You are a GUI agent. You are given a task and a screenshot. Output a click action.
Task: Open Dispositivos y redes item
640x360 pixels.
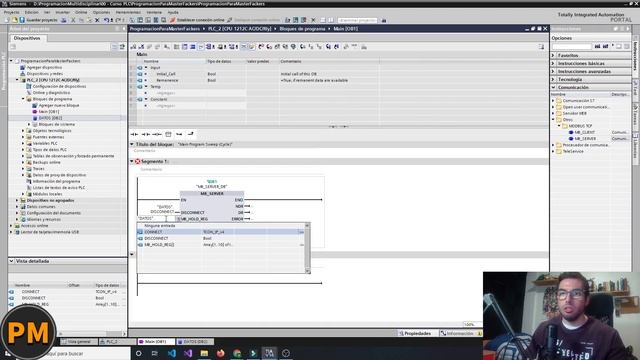(x=44, y=73)
